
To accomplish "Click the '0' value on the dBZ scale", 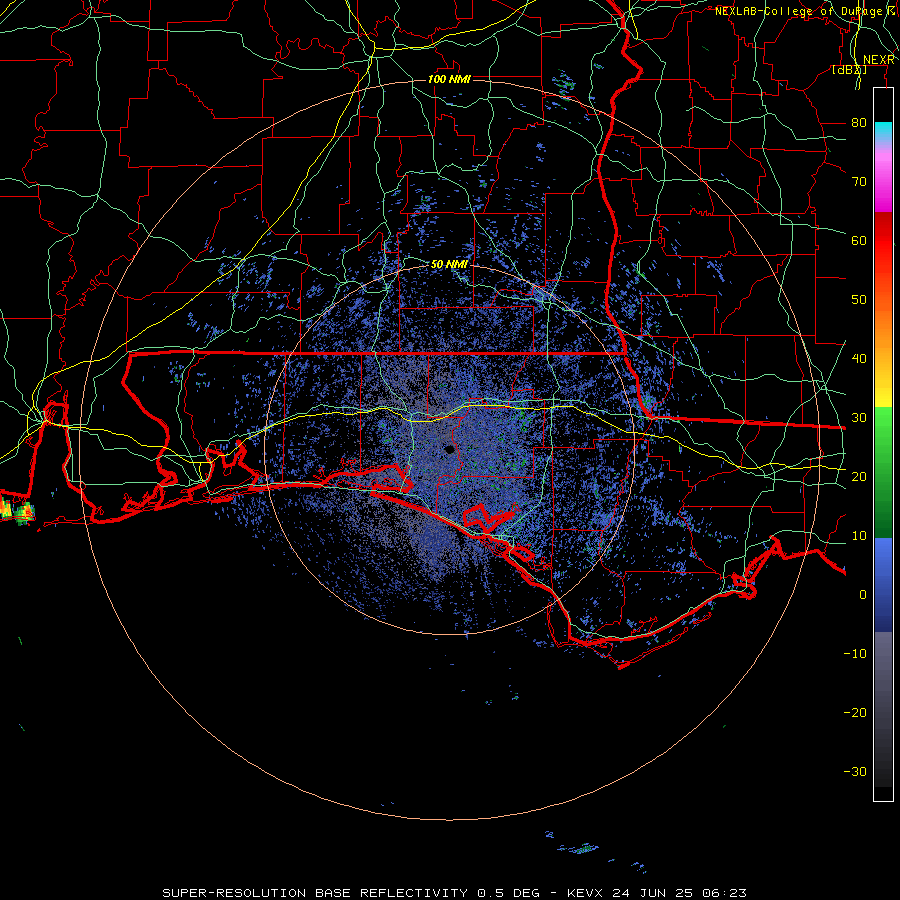I will 863,595.
